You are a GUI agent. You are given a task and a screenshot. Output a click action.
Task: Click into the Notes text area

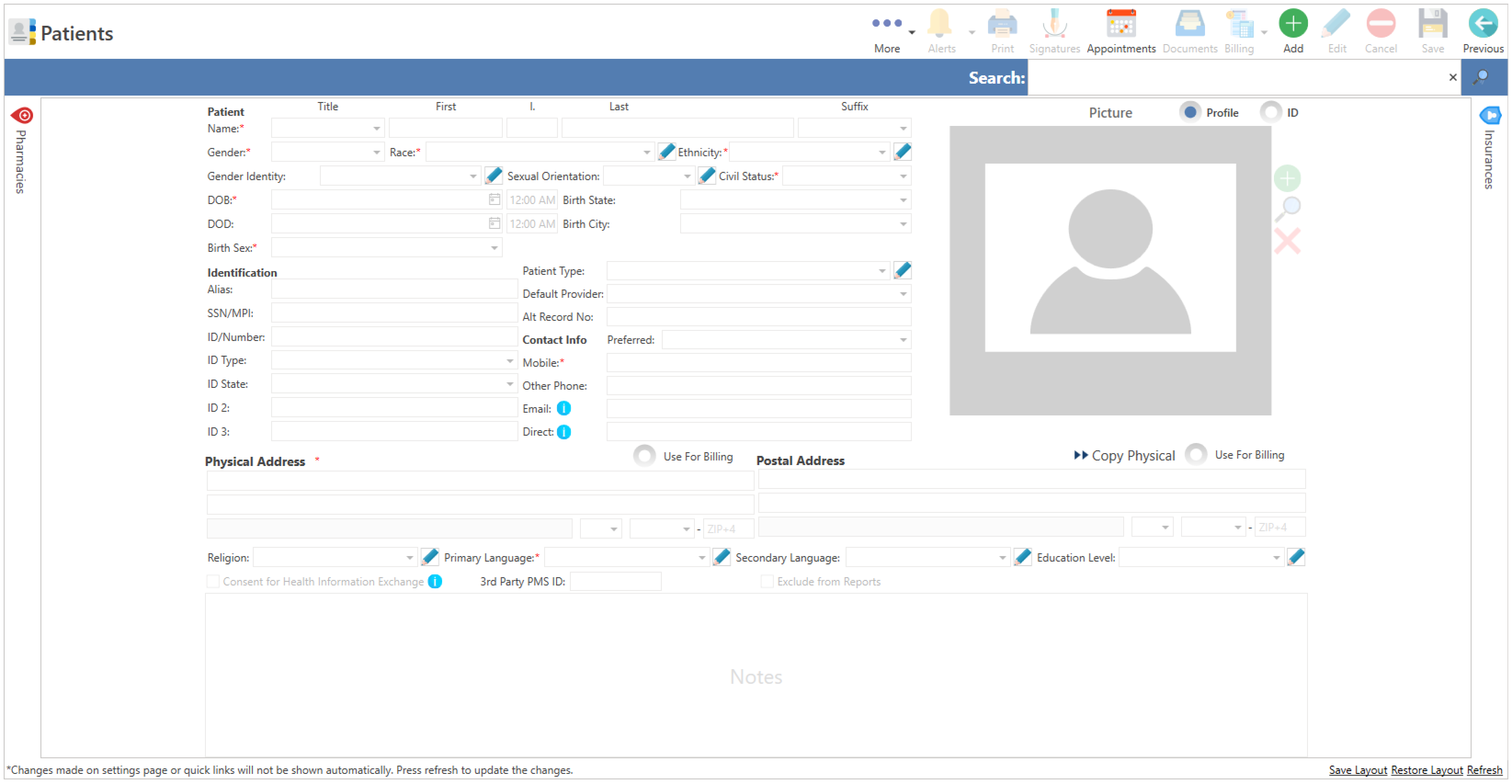(x=756, y=675)
